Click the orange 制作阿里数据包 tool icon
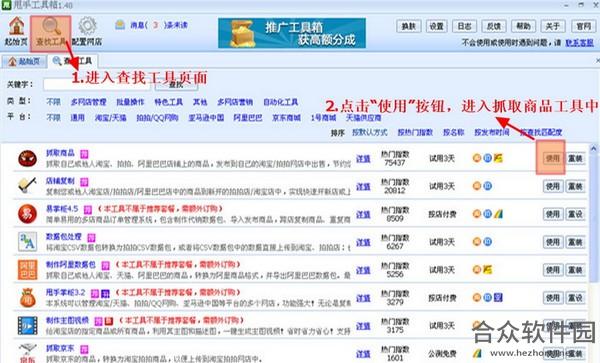 point(27,270)
